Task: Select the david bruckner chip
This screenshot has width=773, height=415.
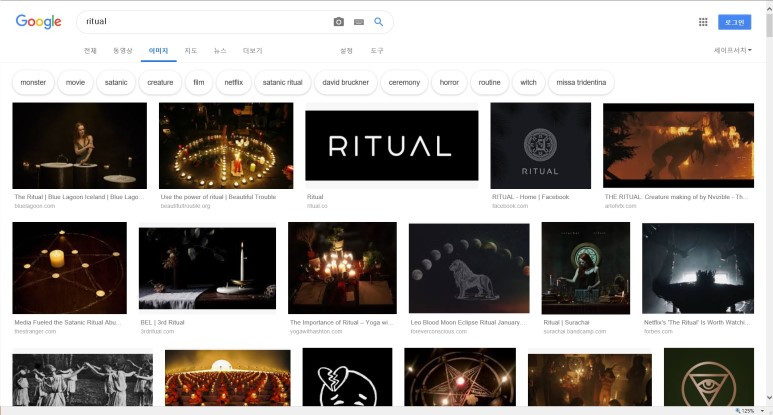Action: (x=346, y=82)
